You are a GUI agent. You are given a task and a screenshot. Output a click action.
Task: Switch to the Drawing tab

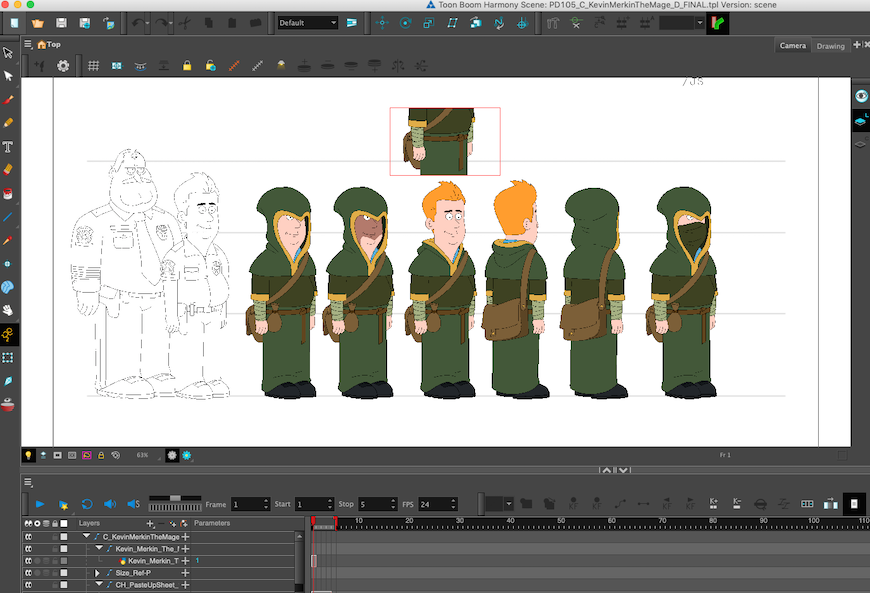[x=830, y=45]
